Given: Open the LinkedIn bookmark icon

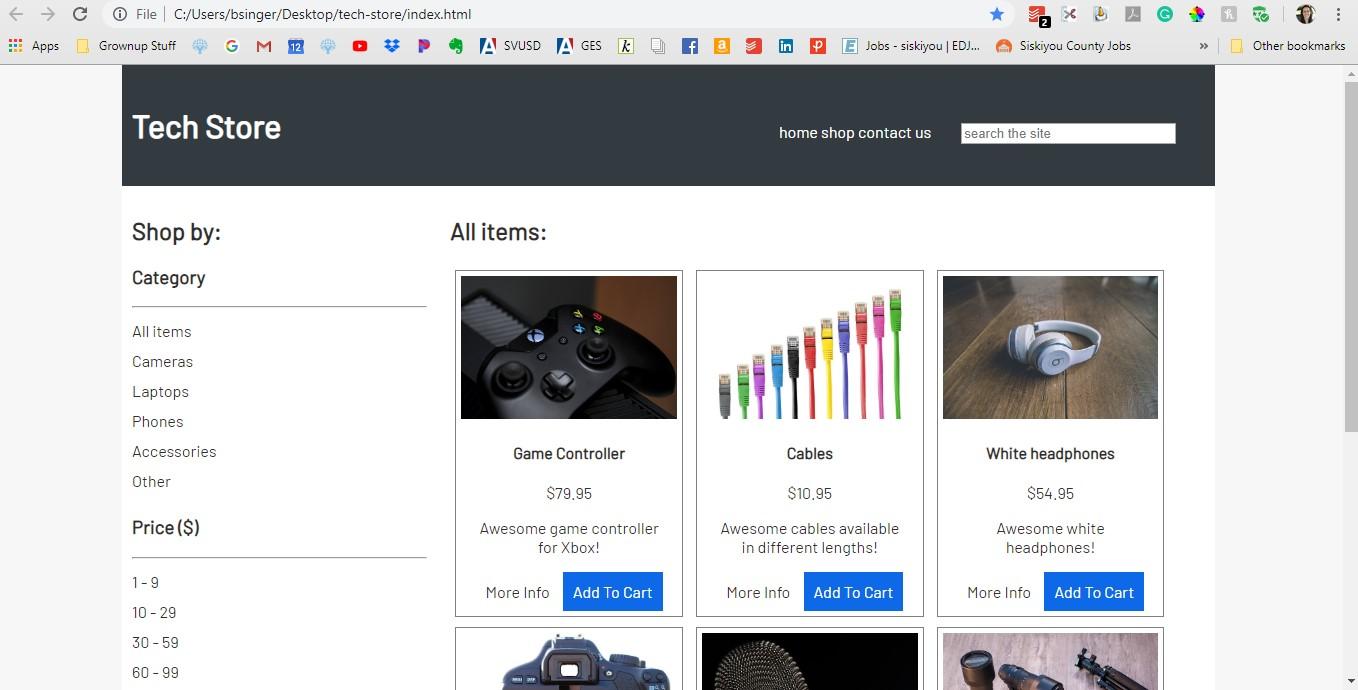Looking at the screenshot, I should [786, 45].
